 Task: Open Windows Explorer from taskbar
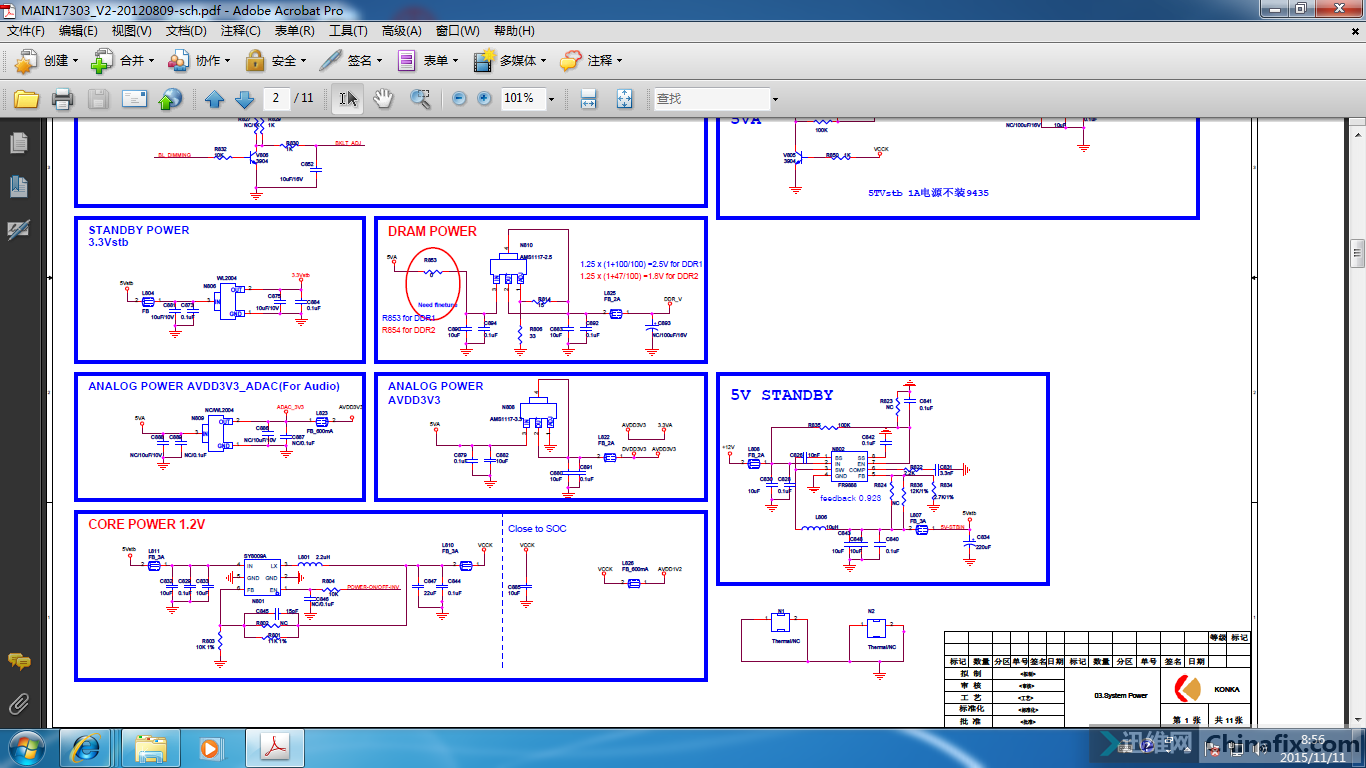coord(151,747)
